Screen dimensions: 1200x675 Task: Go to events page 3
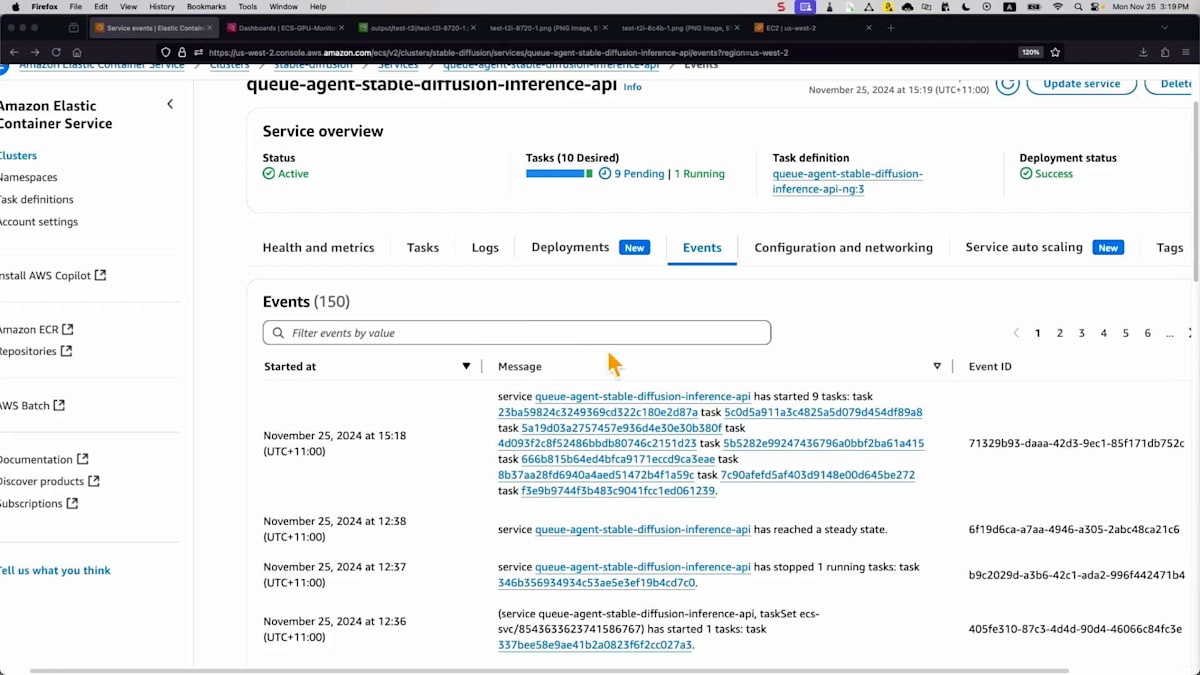point(1082,333)
